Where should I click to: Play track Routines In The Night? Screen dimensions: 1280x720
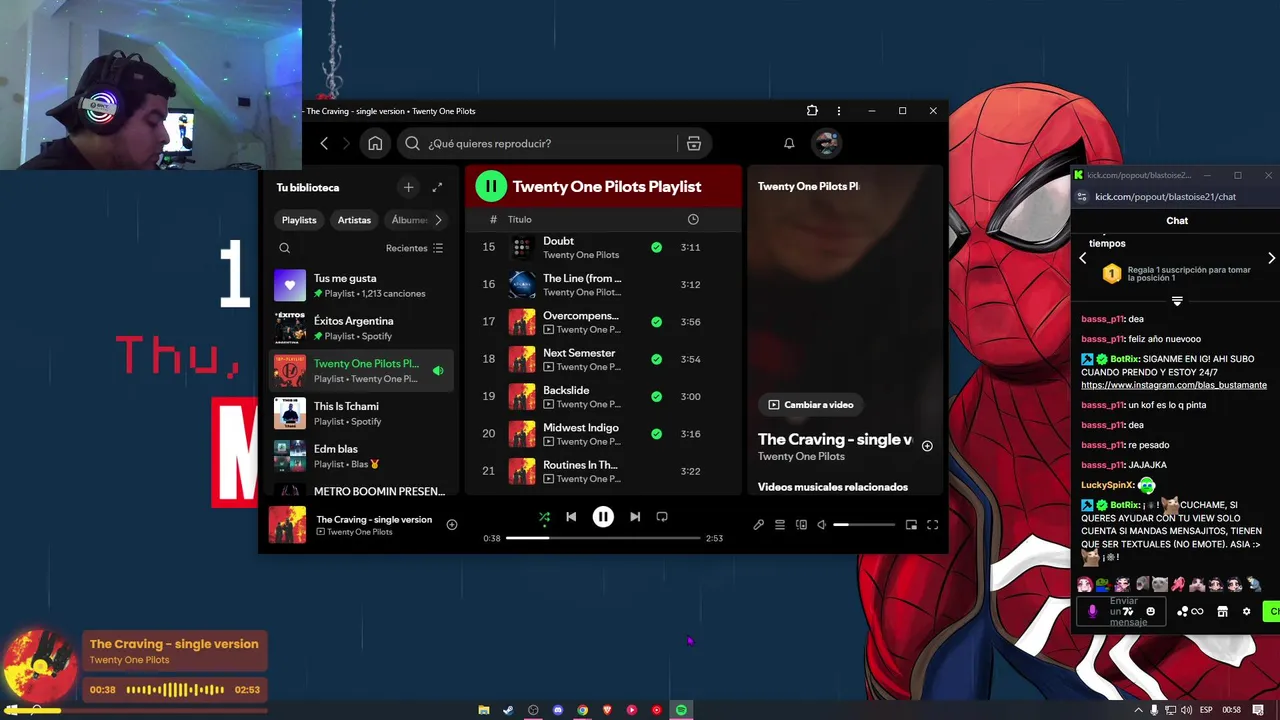tap(604, 471)
